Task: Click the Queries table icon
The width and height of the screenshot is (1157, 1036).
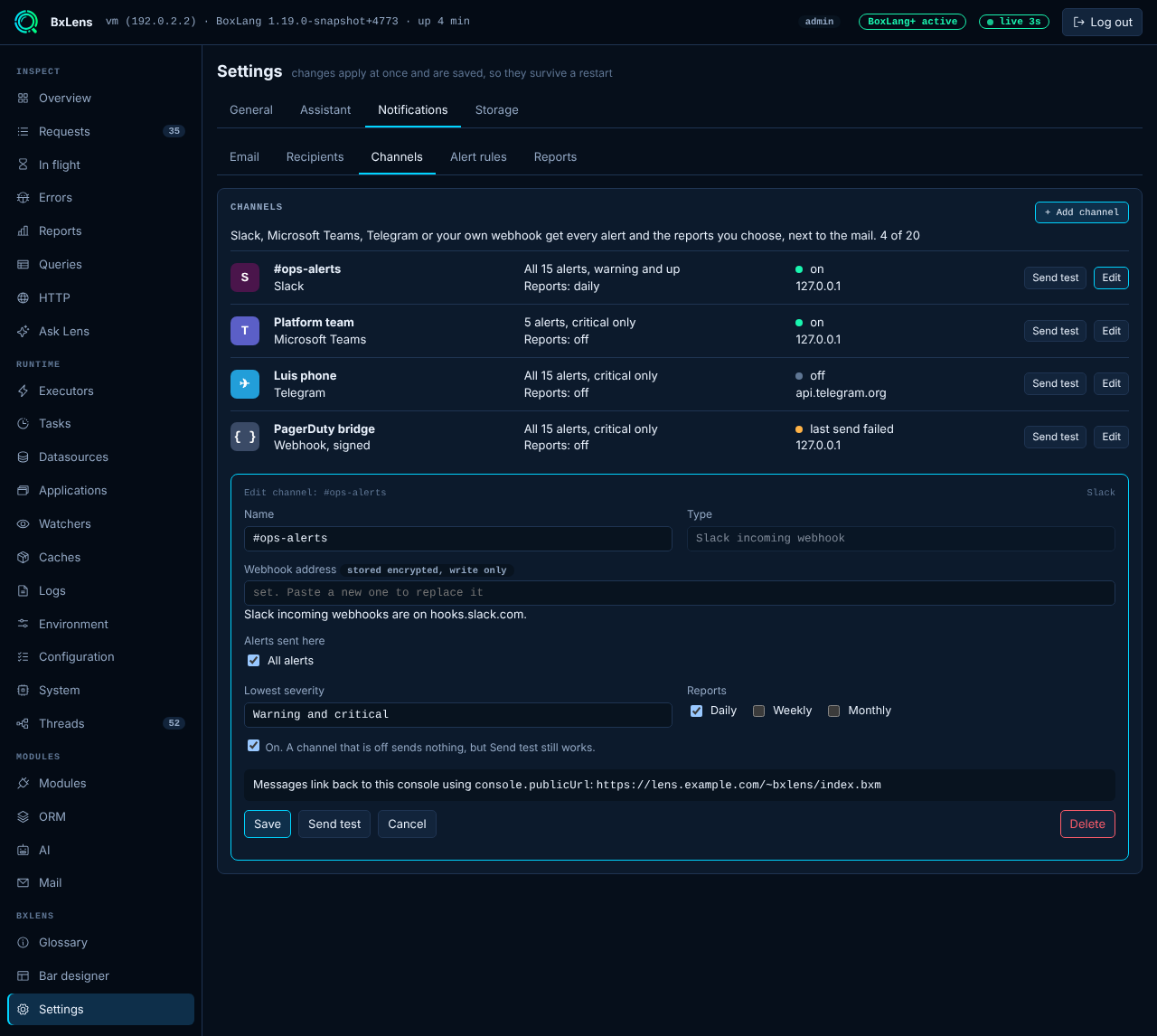Action: (x=24, y=264)
